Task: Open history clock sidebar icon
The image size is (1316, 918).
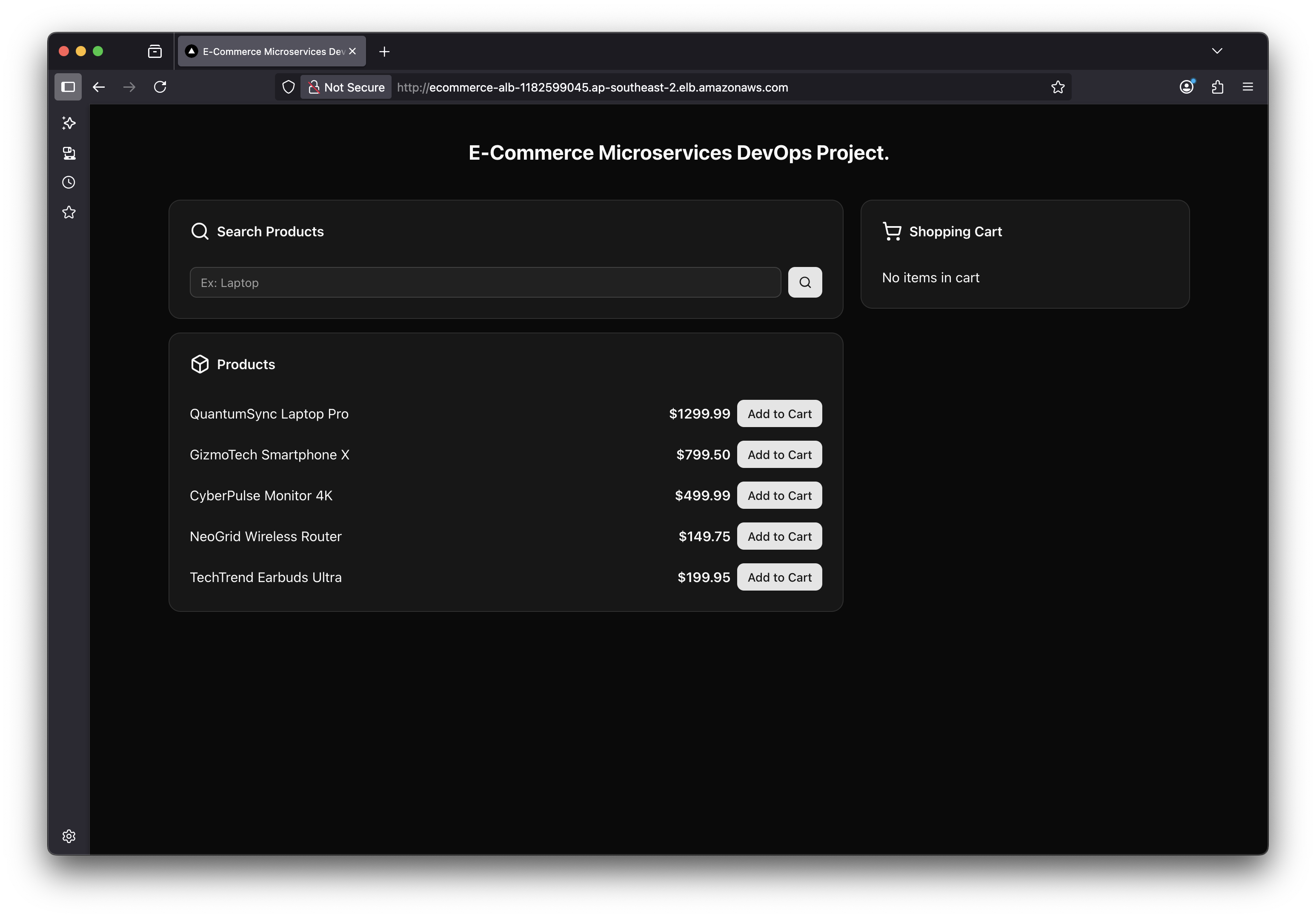Action: coord(69,182)
